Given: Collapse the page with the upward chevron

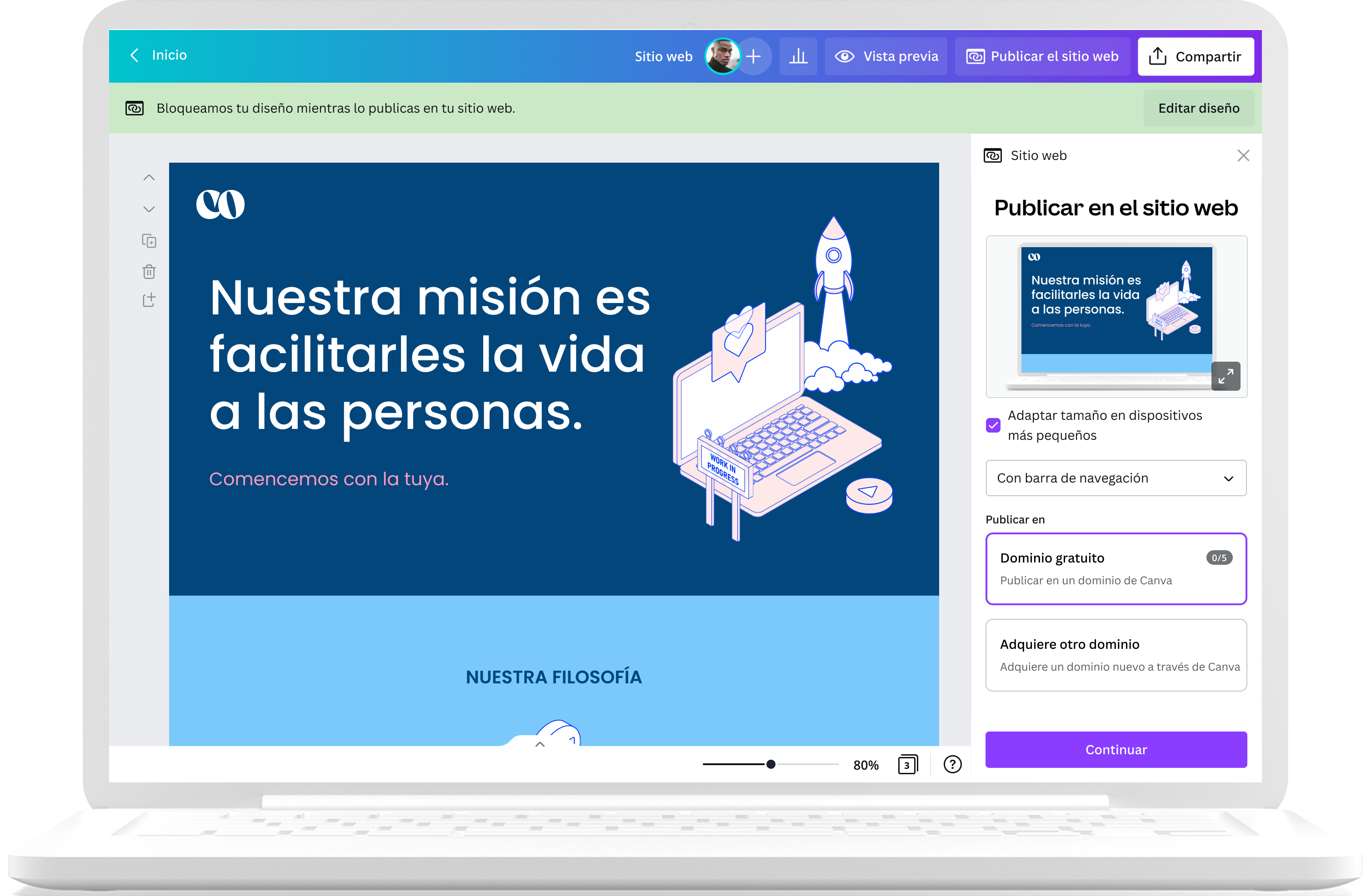Looking at the screenshot, I should coord(540,744).
